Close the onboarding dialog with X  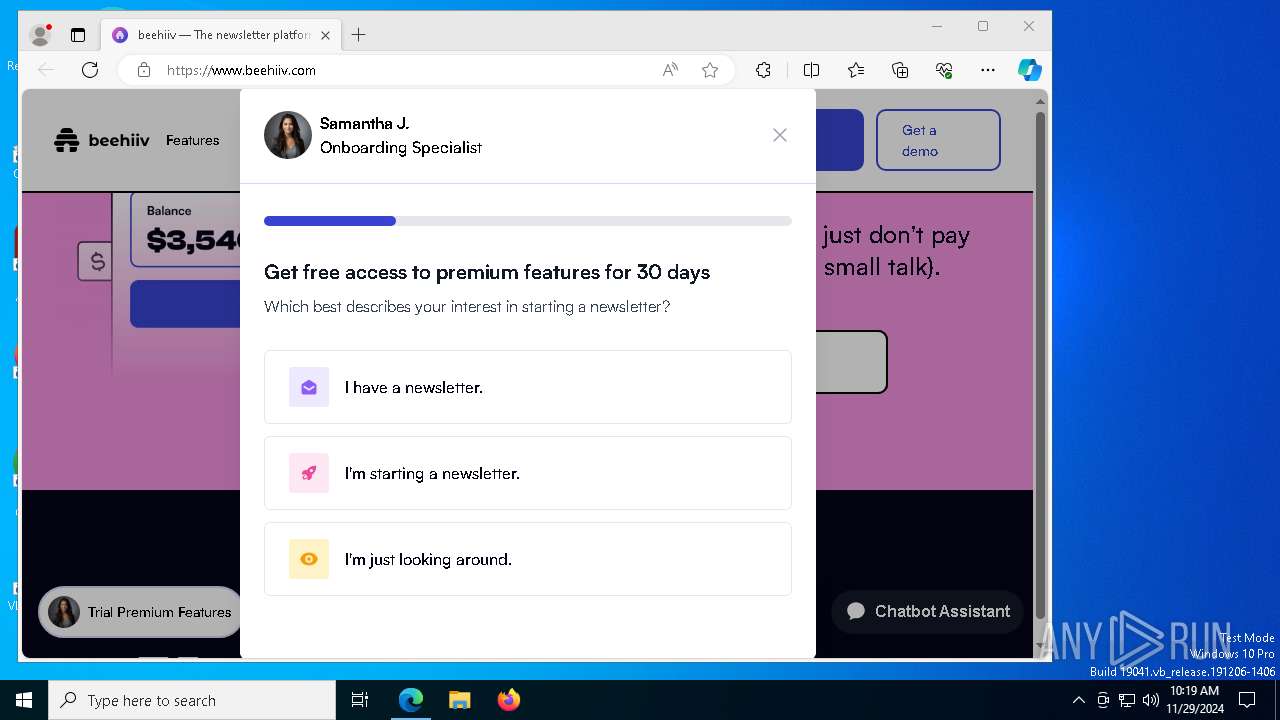pyautogui.click(x=780, y=135)
